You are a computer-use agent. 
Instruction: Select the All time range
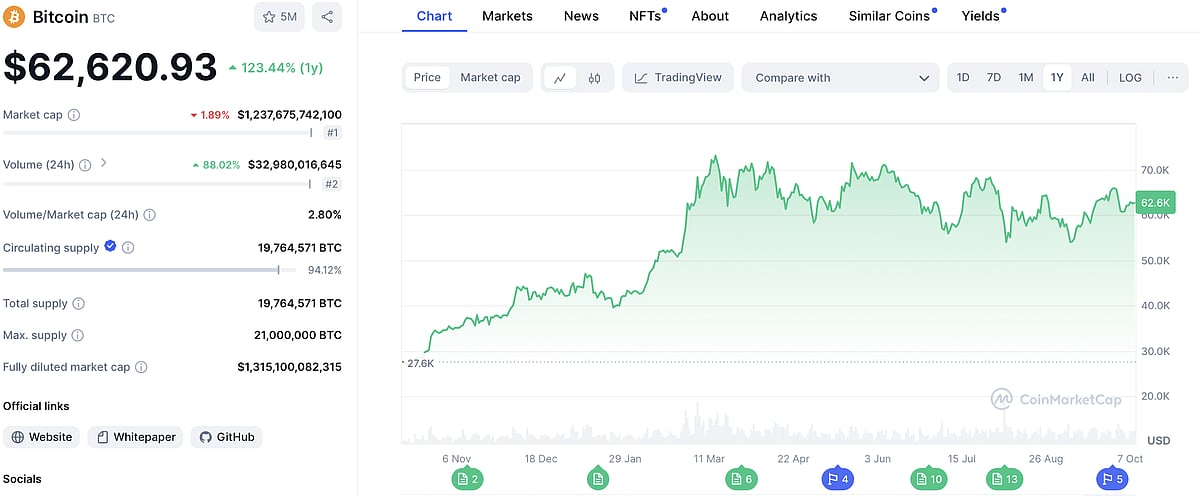[1088, 78]
